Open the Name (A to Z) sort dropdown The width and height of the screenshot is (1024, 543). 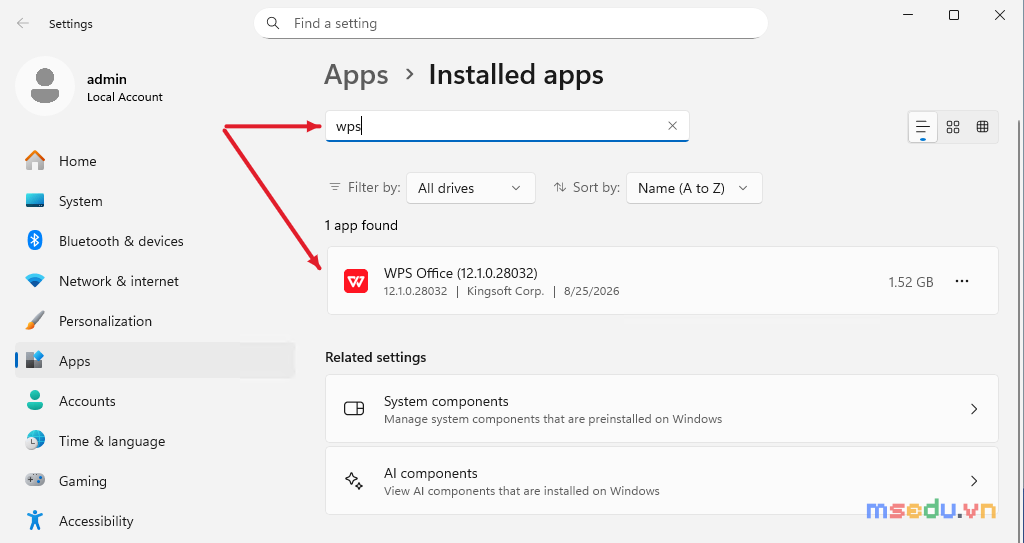pos(694,188)
